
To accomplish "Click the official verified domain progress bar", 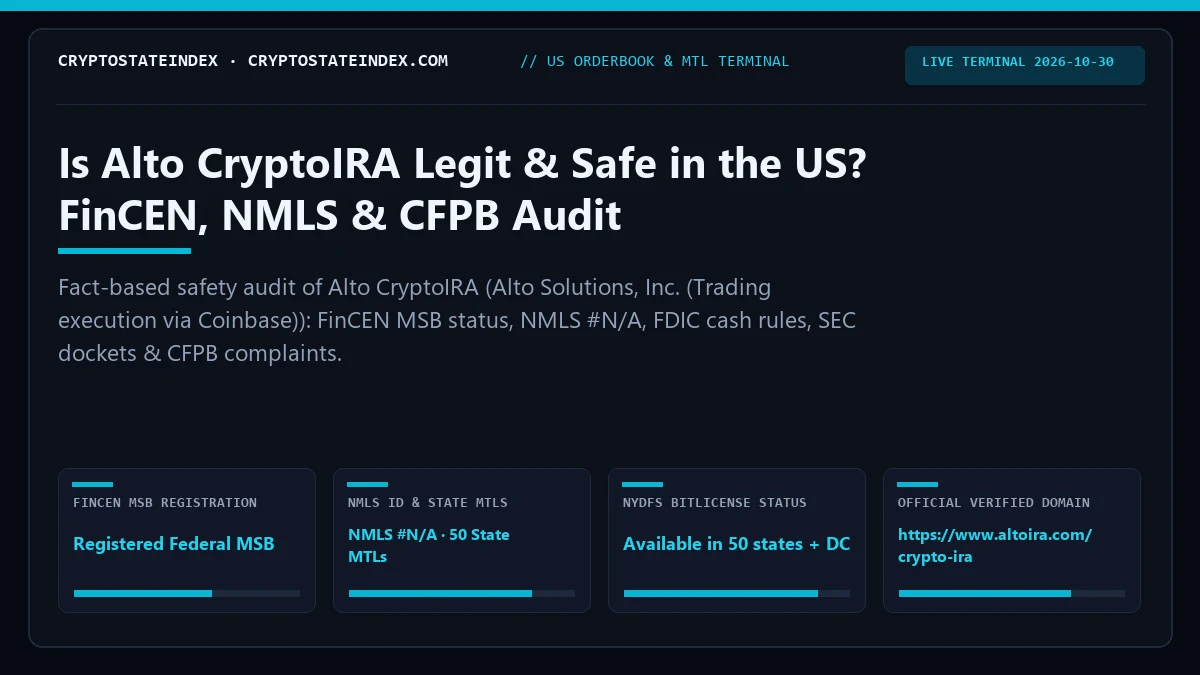I will (1012, 593).
